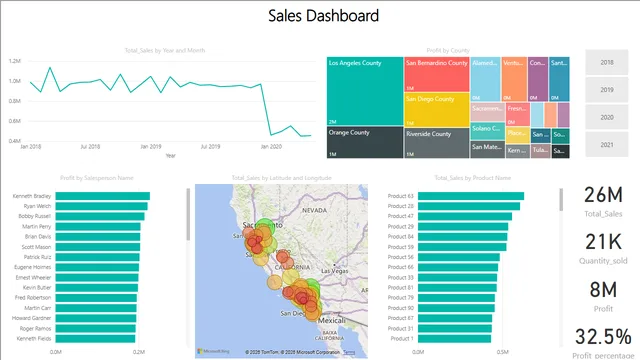Open the map Terms link
The height and width of the screenshot is (360, 640).
tap(349, 352)
